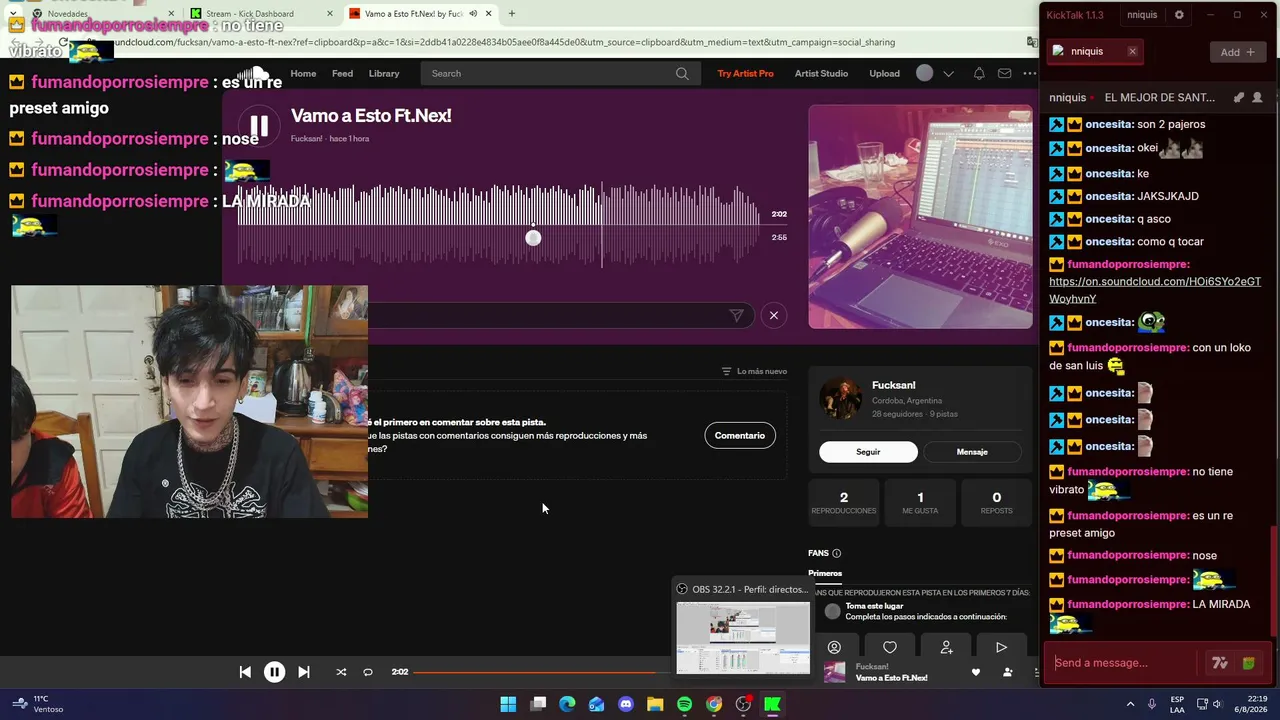Open the user avatar menu

click(925, 73)
